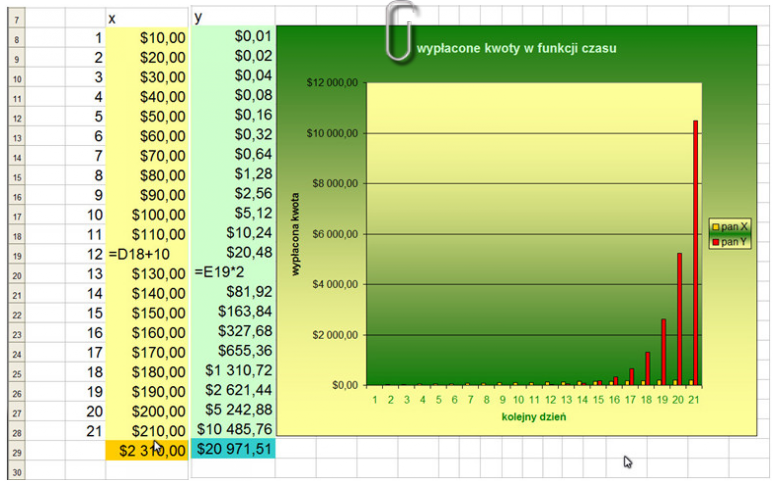Screen dimensions: 777x485
Task: Select the pan Y legend label
Action: coord(735,242)
